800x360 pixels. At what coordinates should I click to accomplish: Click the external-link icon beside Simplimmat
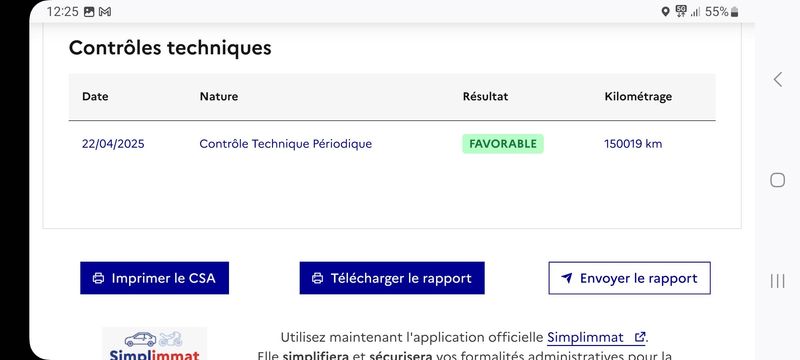640,337
